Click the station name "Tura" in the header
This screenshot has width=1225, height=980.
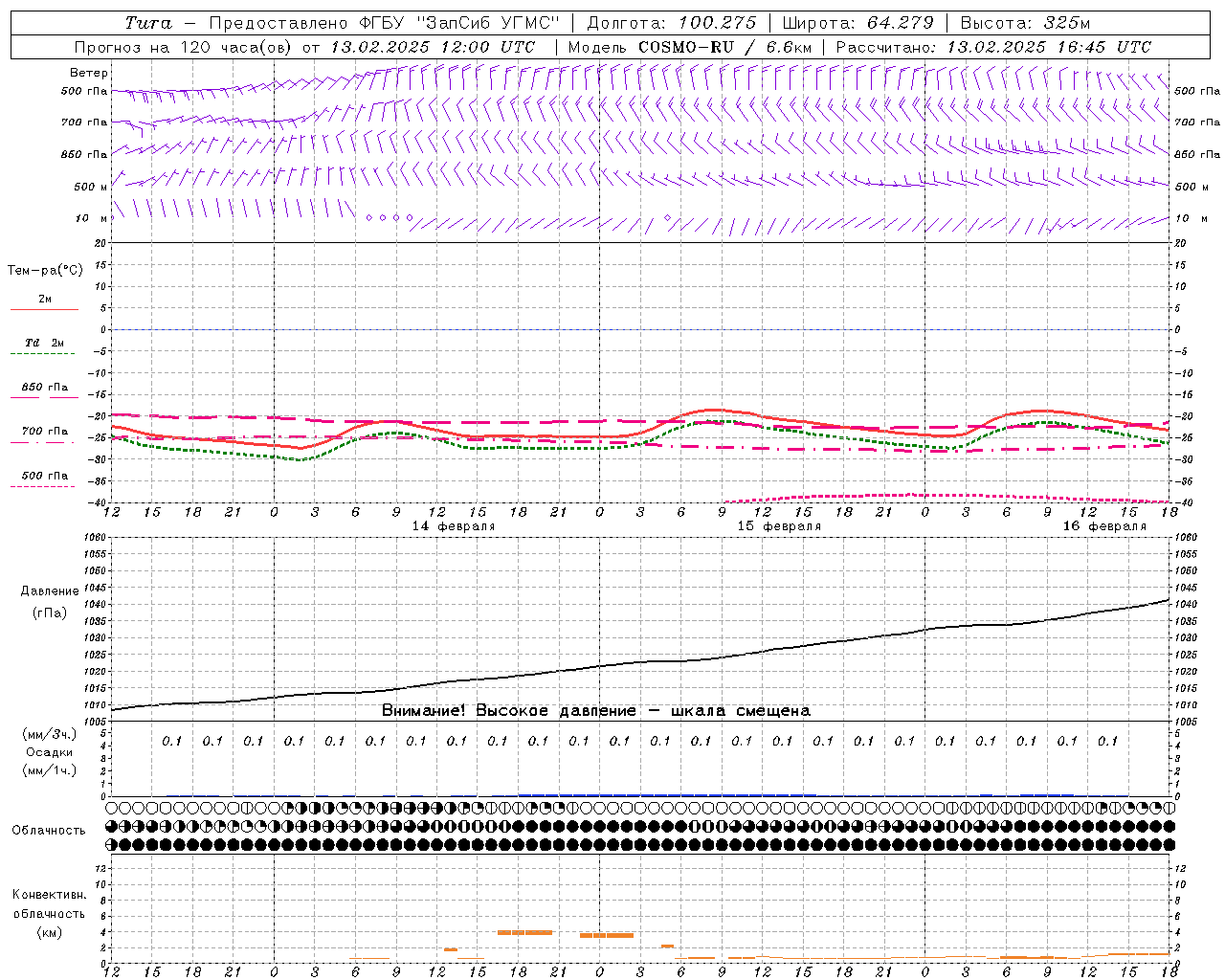[x=148, y=23]
